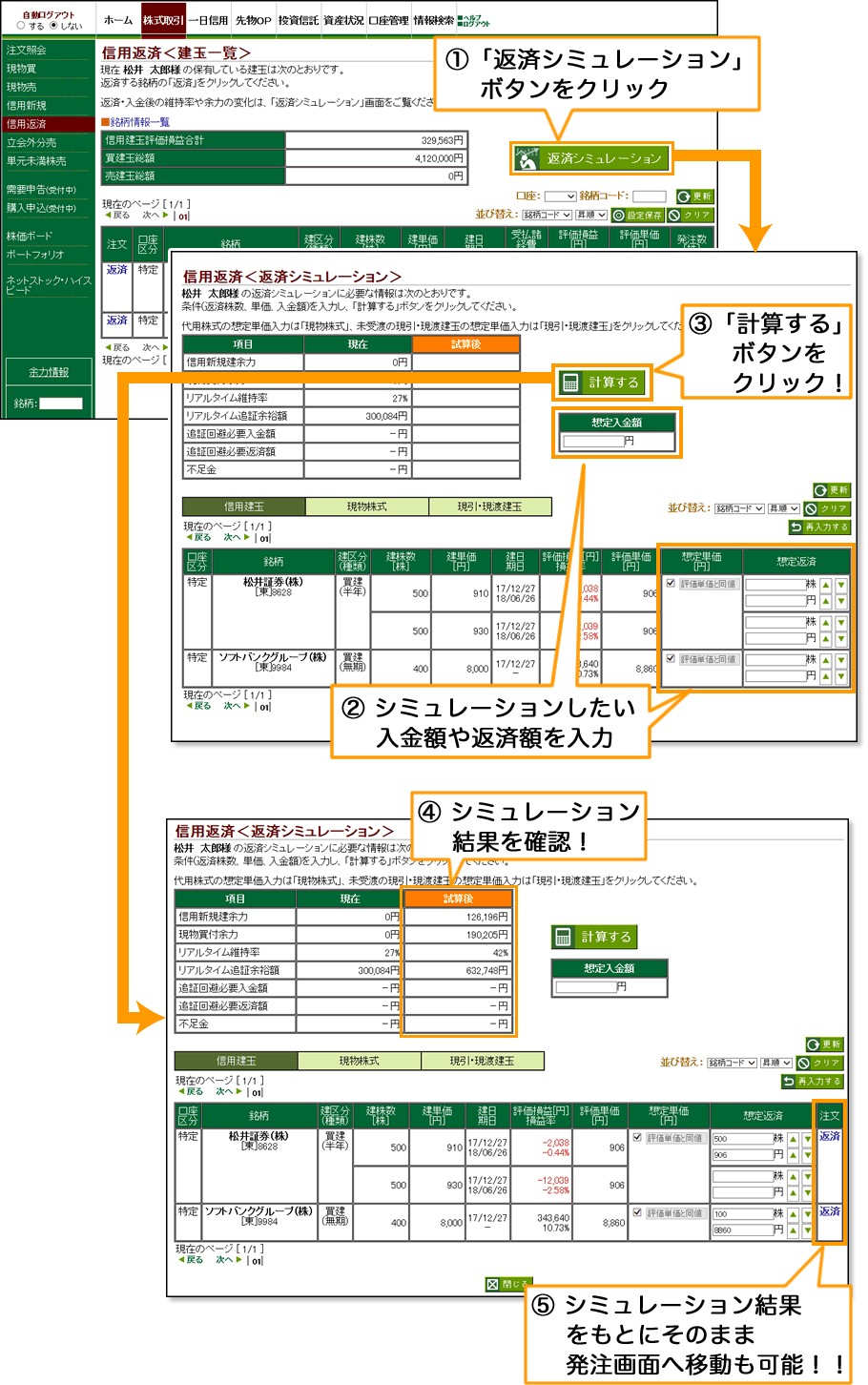Click 銘柄情報一覧 link on 建玉一覧 page
868x1385 pixels.
(139, 122)
